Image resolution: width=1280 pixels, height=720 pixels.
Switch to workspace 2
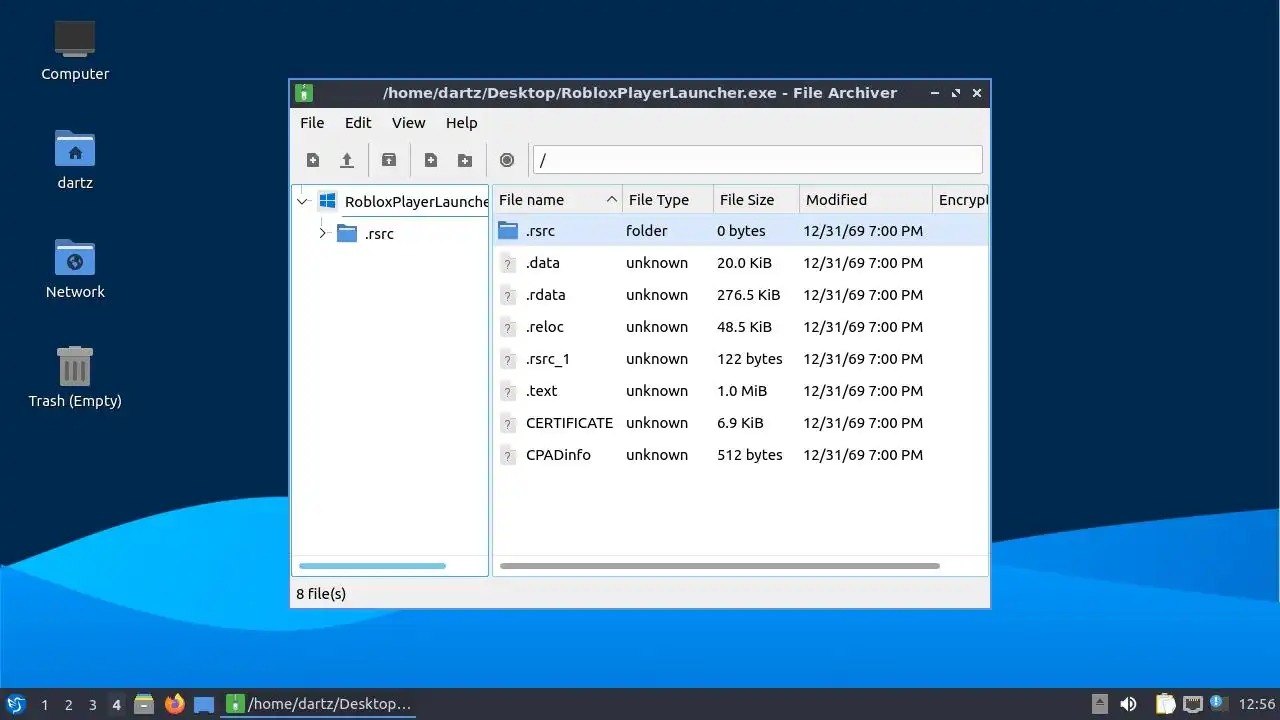68,704
